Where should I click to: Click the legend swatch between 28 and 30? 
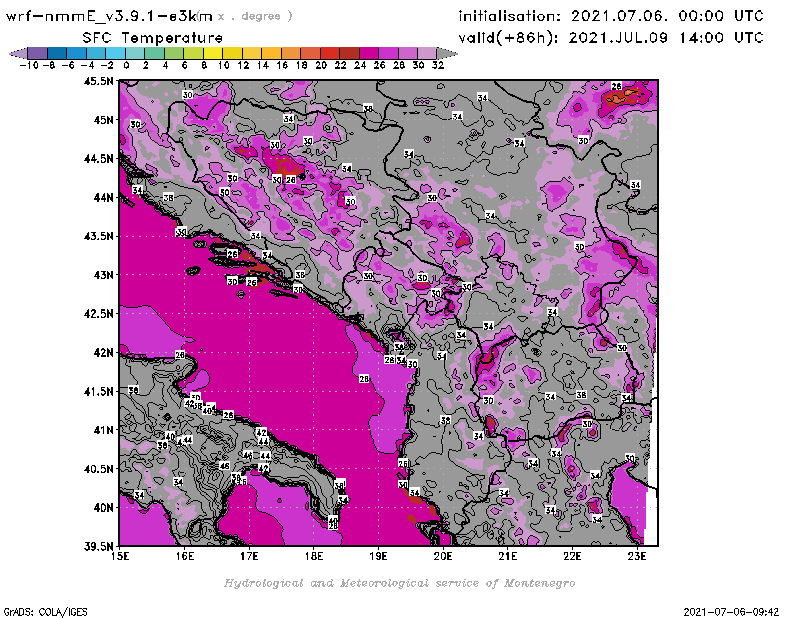click(x=408, y=53)
